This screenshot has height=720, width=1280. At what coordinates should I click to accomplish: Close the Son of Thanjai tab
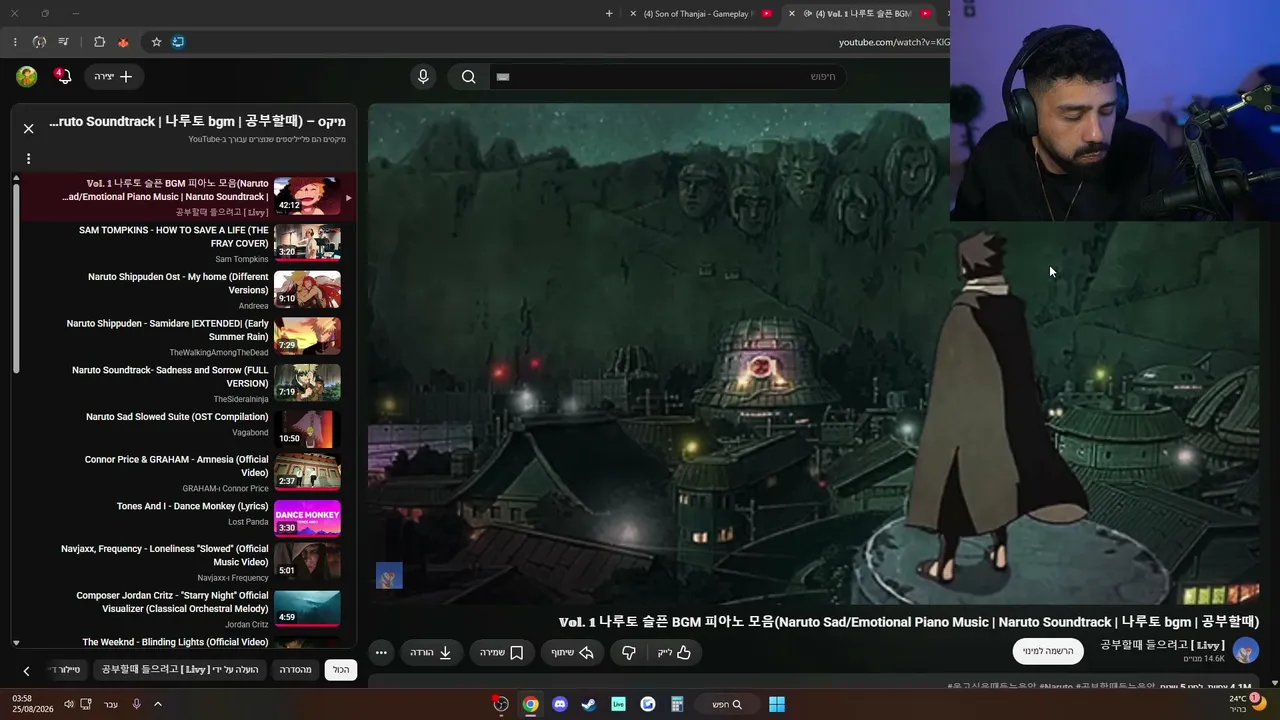point(633,14)
